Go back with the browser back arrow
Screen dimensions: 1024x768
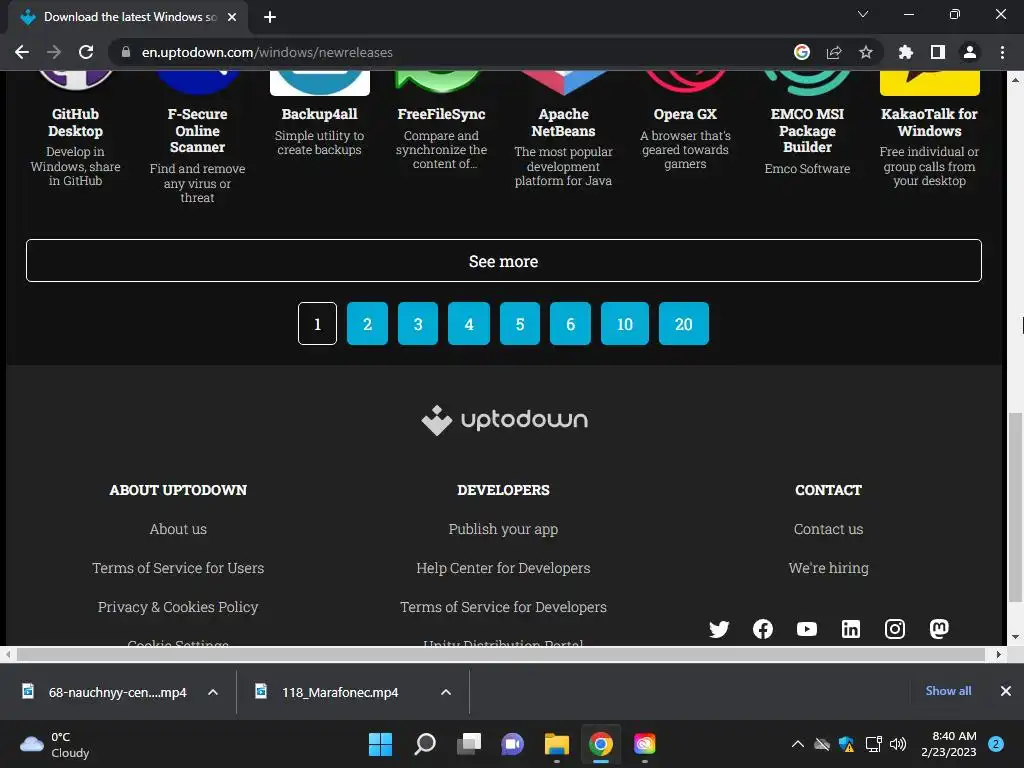click(x=22, y=52)
